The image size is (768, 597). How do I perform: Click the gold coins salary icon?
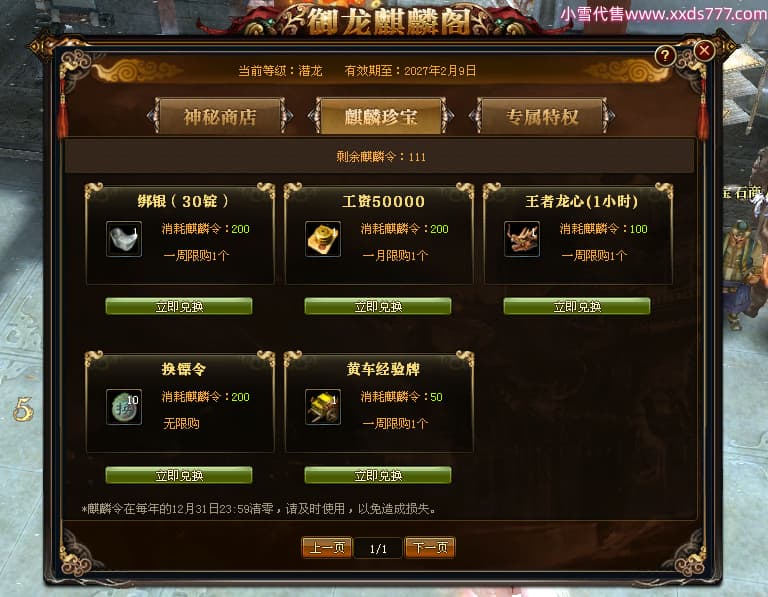coord(323,239)
